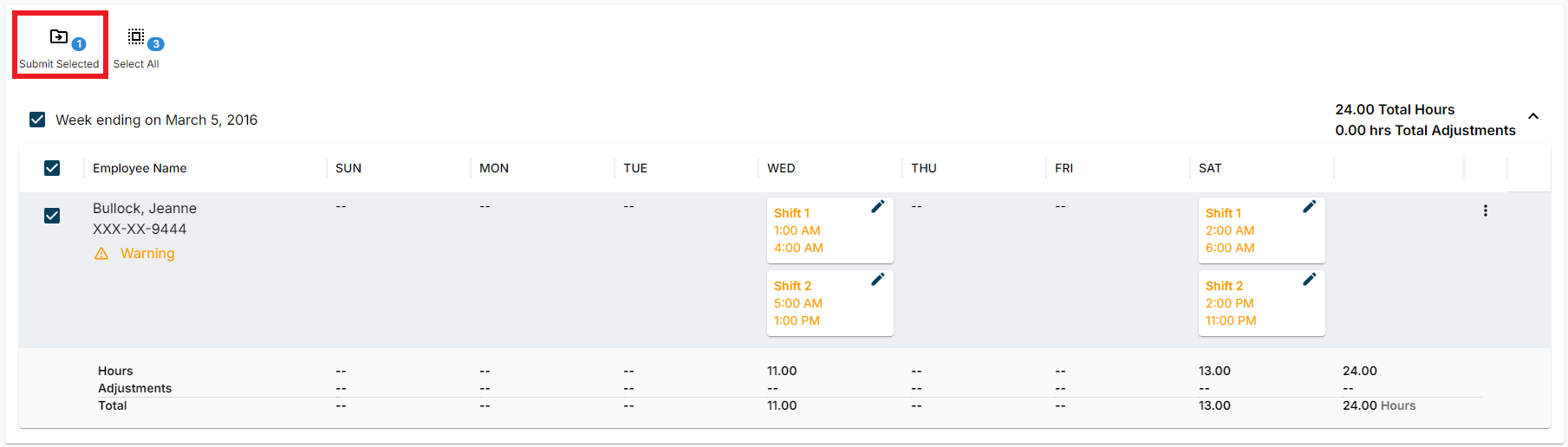Click the Submit Selected folder icon
1568x447 pixels.
pyautogui.click(x=59, y=36)
